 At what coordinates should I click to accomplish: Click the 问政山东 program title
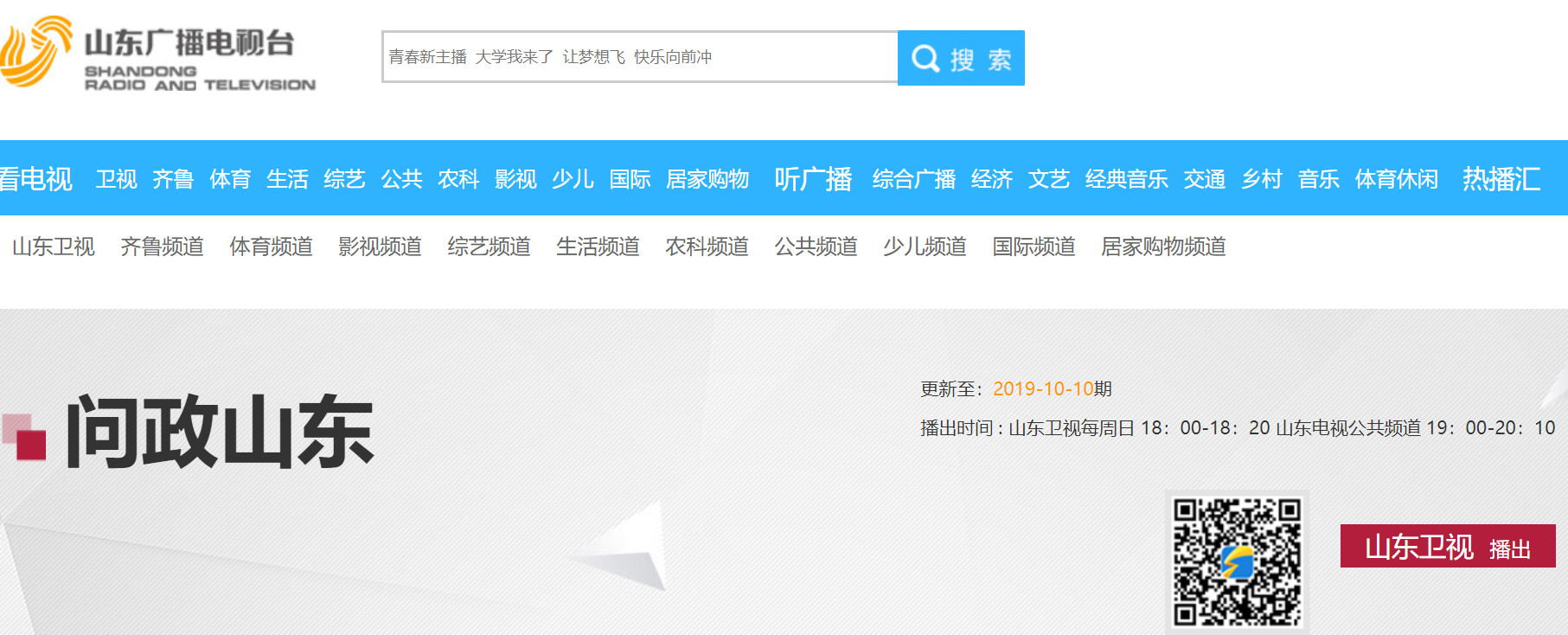pyautogui.click(x=220, y=432)
